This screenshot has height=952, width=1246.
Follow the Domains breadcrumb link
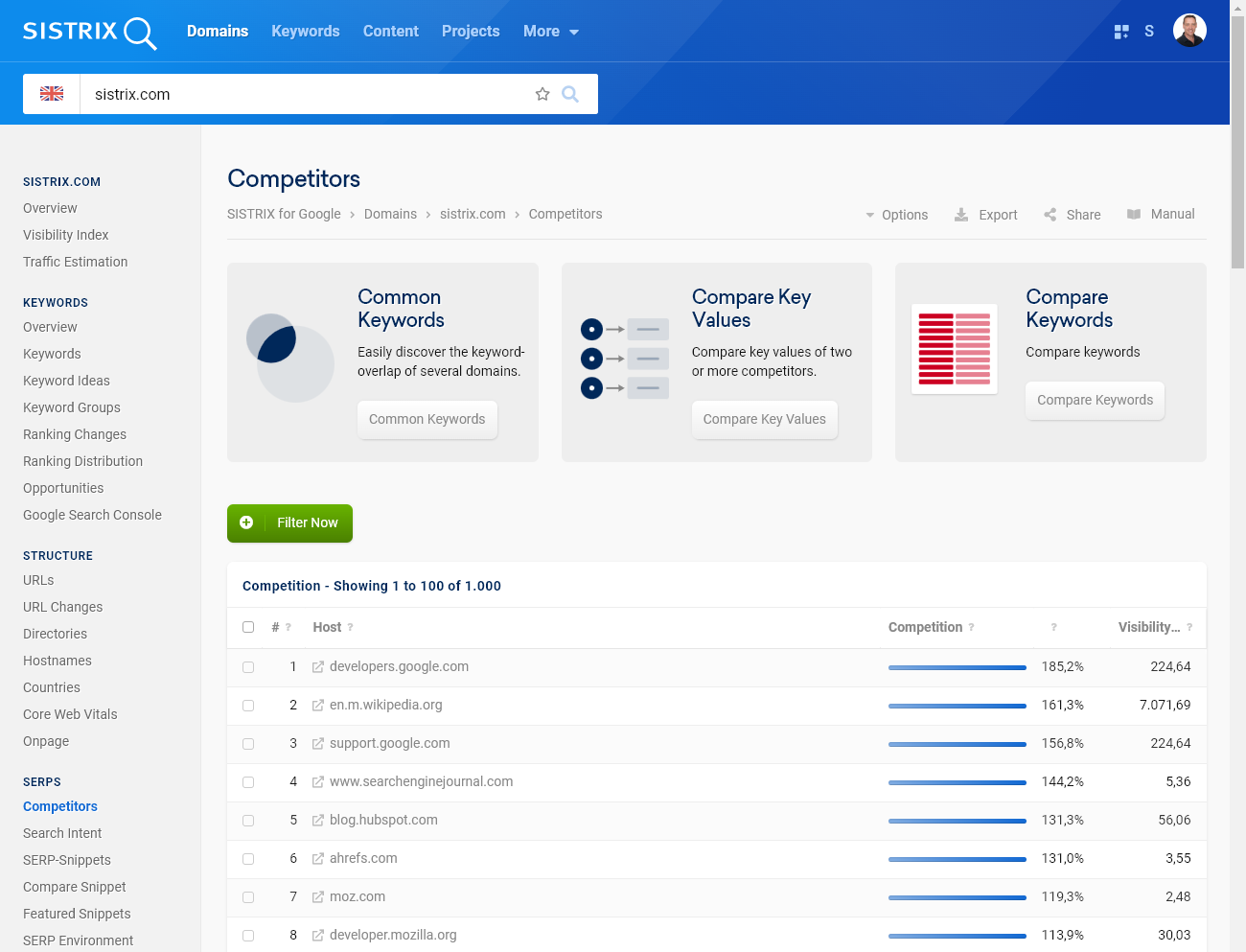pos(390,214)
